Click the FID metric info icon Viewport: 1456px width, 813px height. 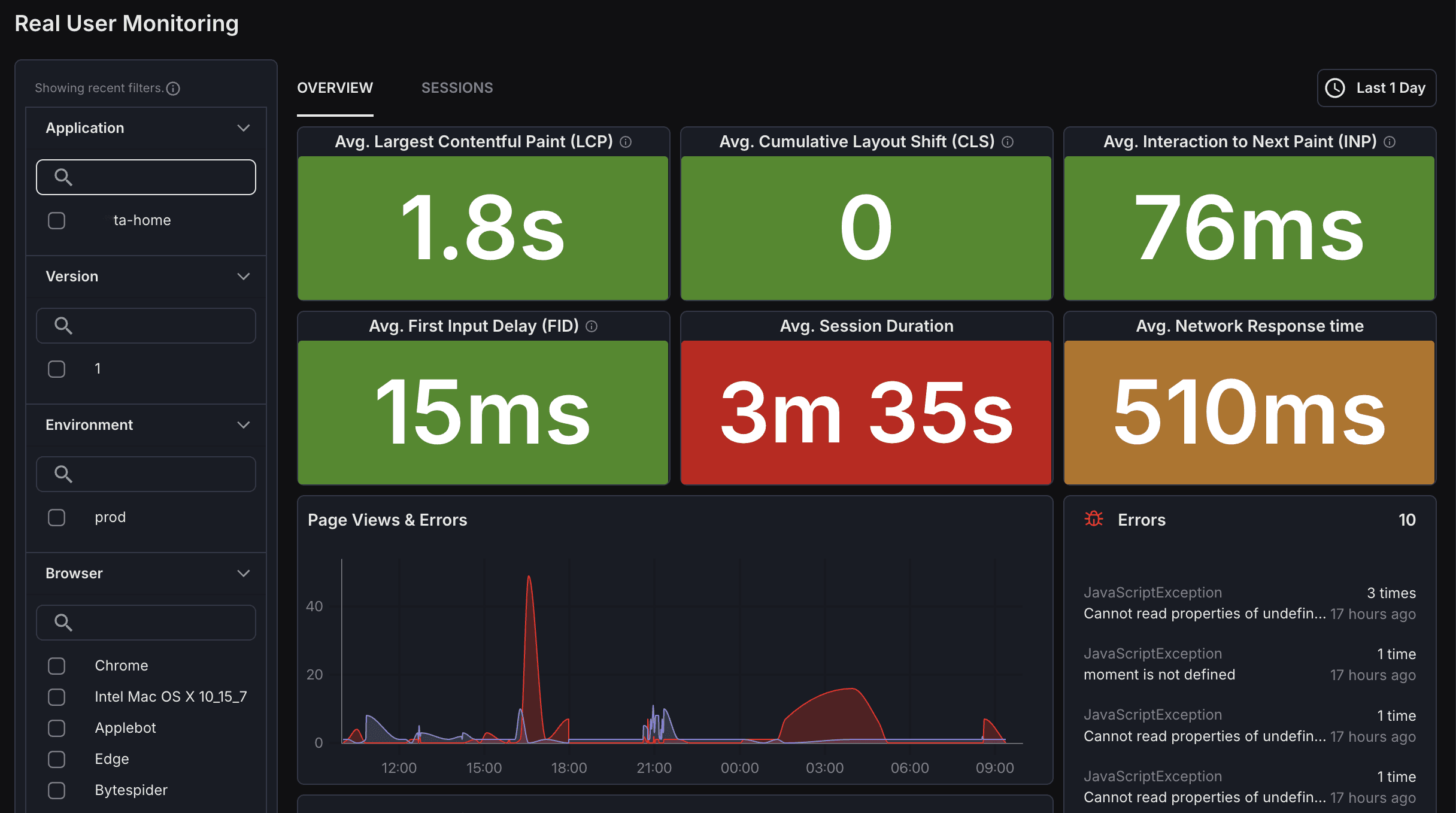tap(591, 326)
